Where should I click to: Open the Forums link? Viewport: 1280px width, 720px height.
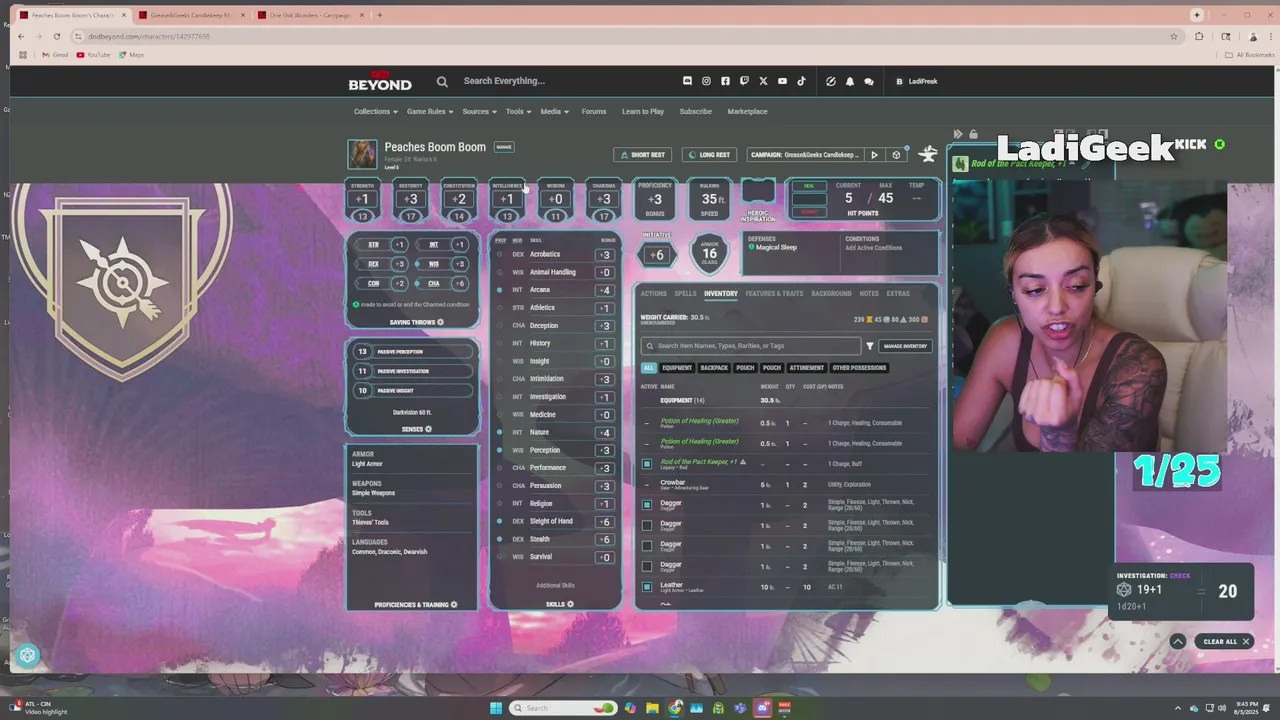tap(594, 111)
